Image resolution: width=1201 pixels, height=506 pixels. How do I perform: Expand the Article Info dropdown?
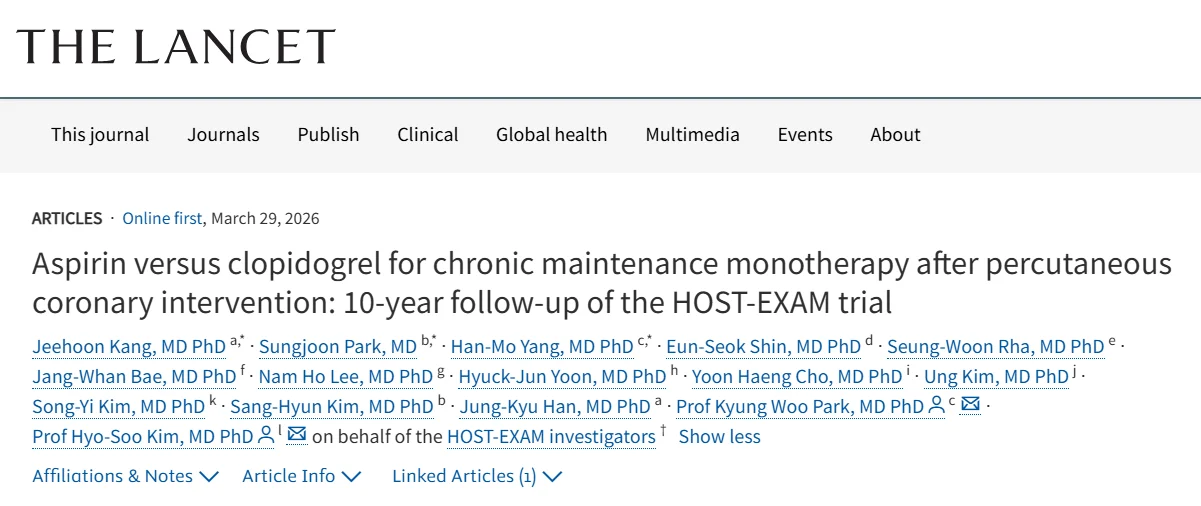[x=301, y=476]
